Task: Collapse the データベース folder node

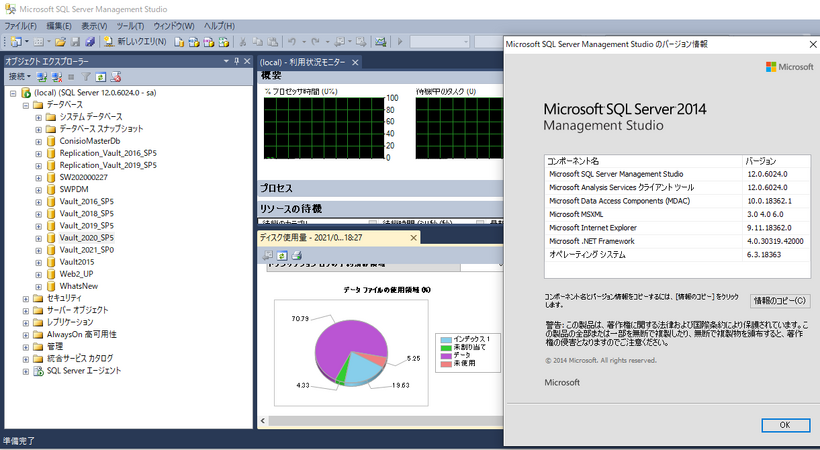Action: [25, 105]
